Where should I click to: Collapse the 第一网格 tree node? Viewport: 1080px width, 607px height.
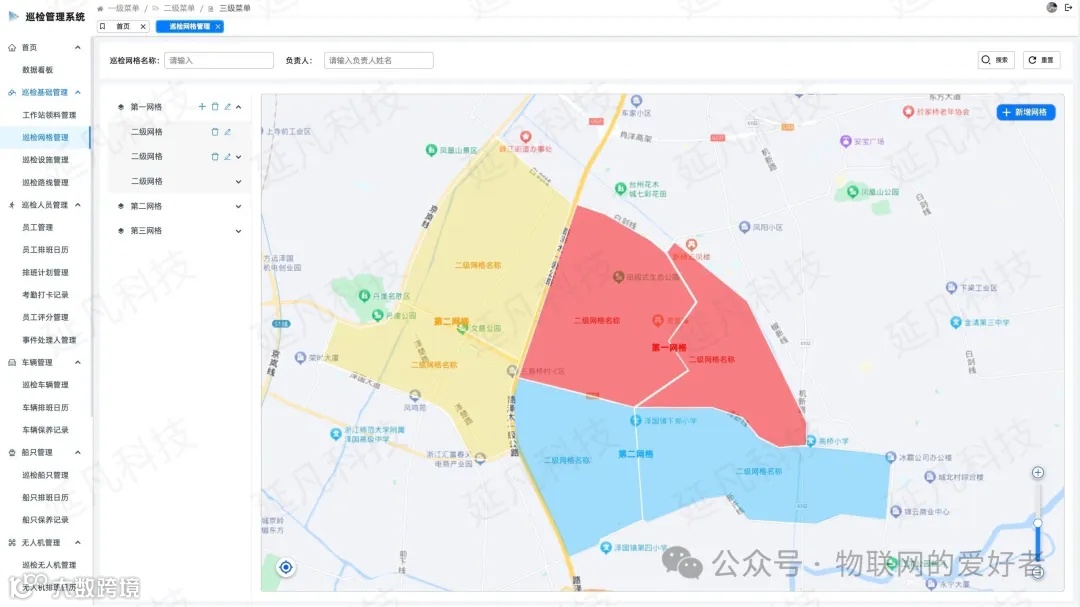[x=238, y=107]
